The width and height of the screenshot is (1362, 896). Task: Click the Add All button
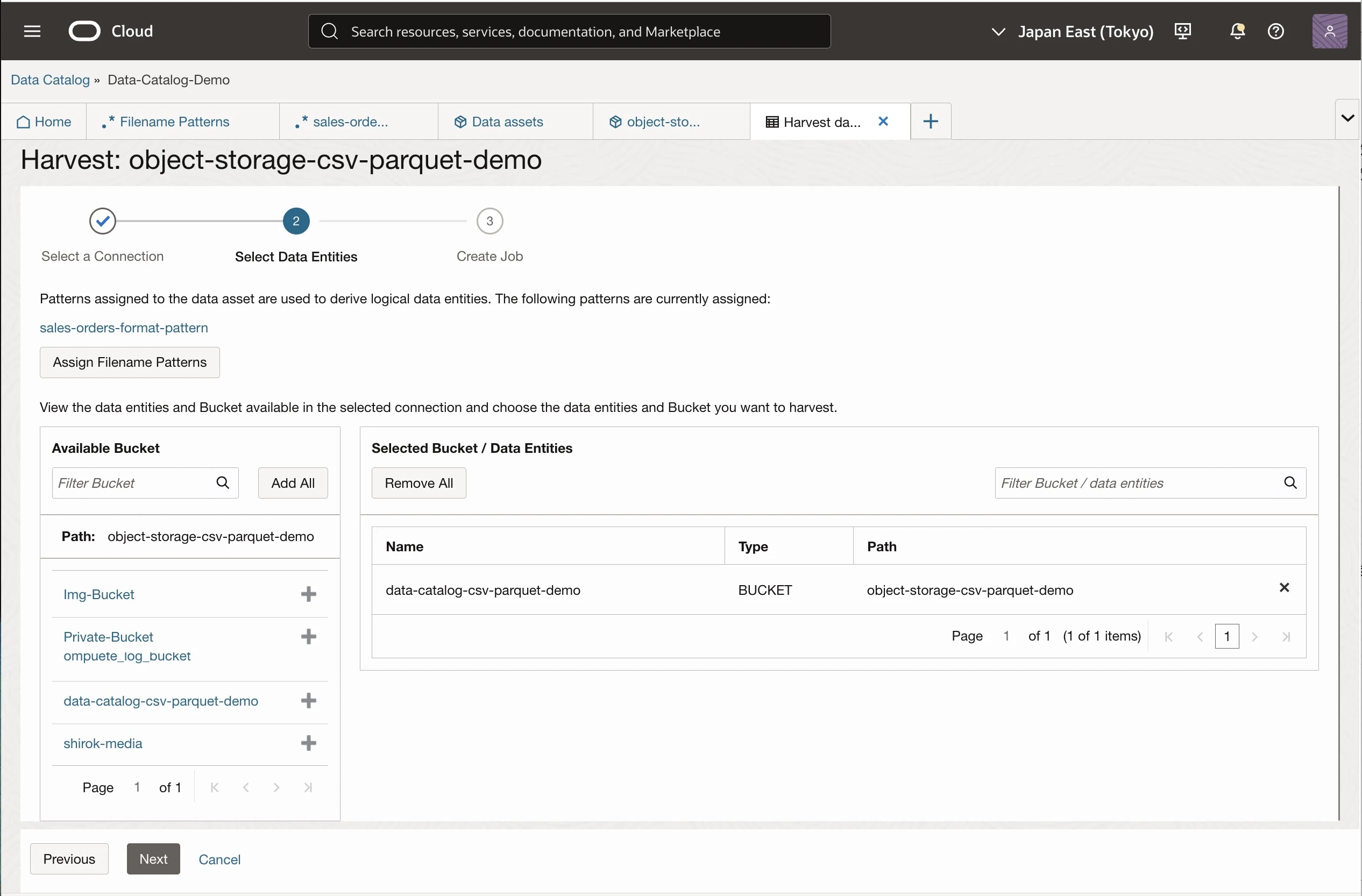(293, 483)
